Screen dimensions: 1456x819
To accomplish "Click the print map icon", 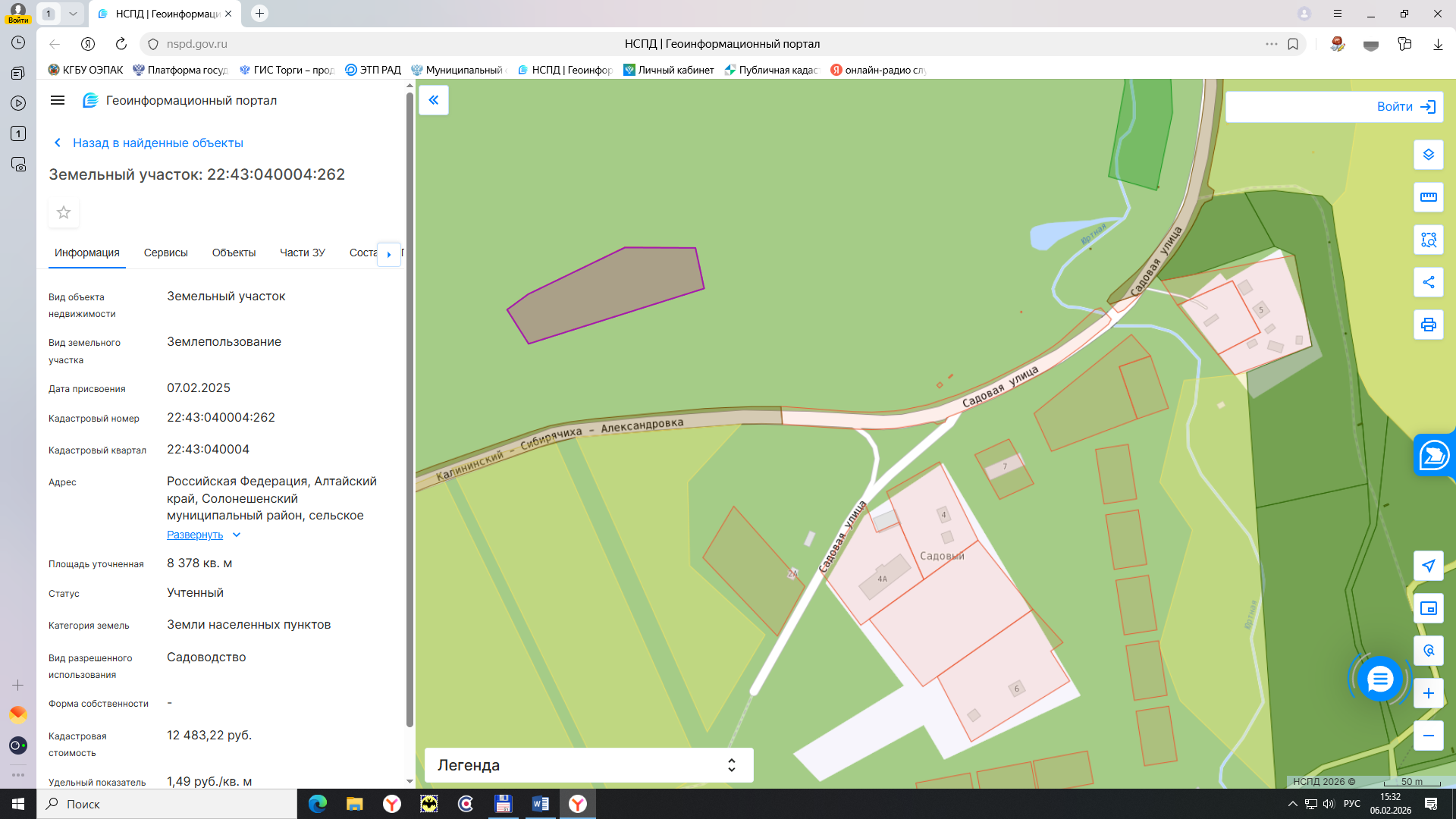I will point(1428,325).
